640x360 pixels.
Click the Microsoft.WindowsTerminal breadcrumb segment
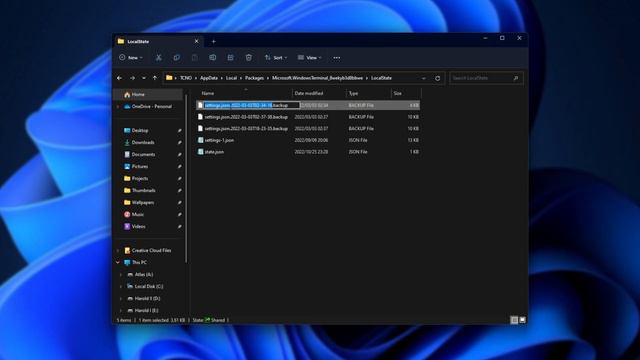(317, 78)
